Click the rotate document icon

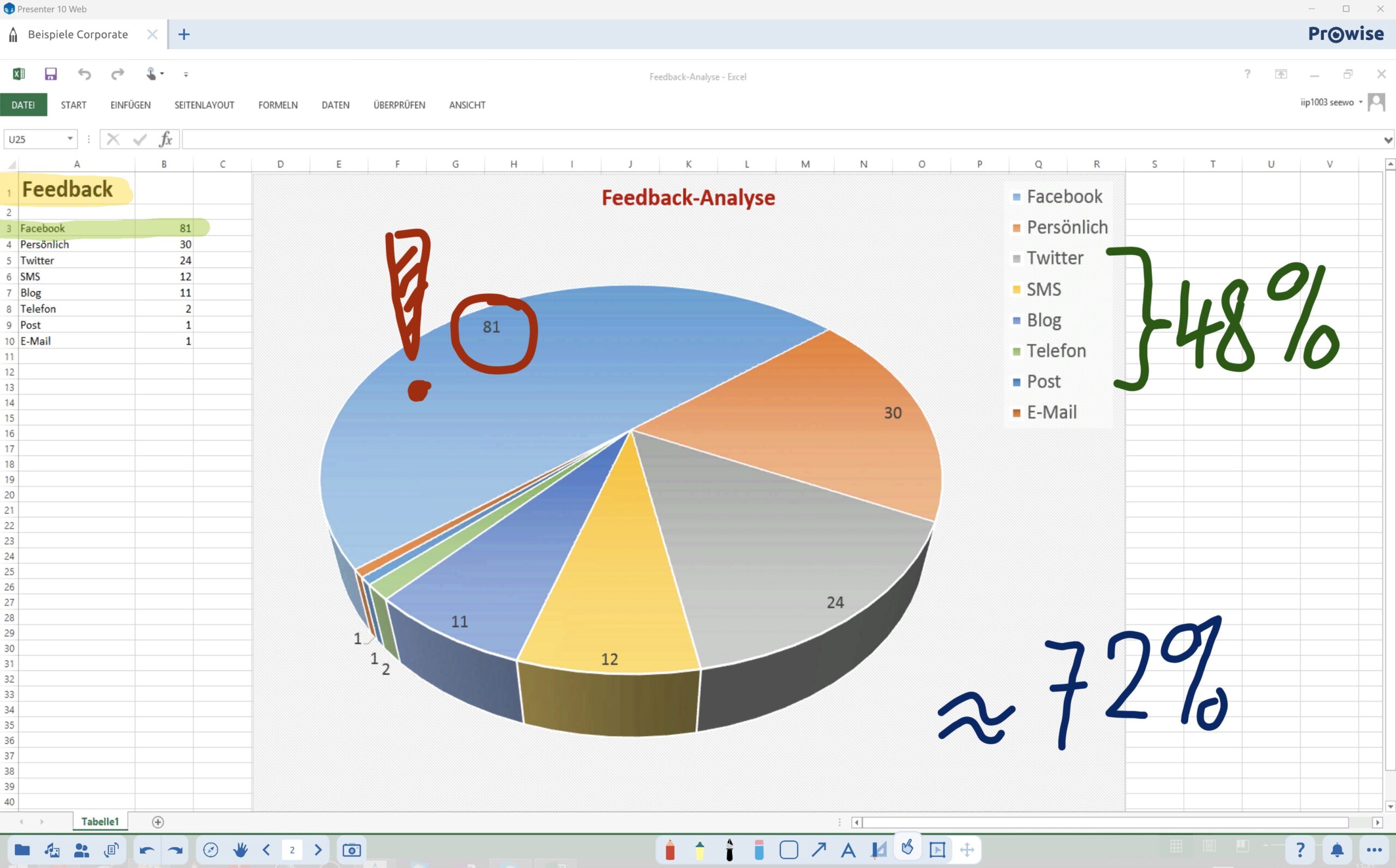[111, 849]
